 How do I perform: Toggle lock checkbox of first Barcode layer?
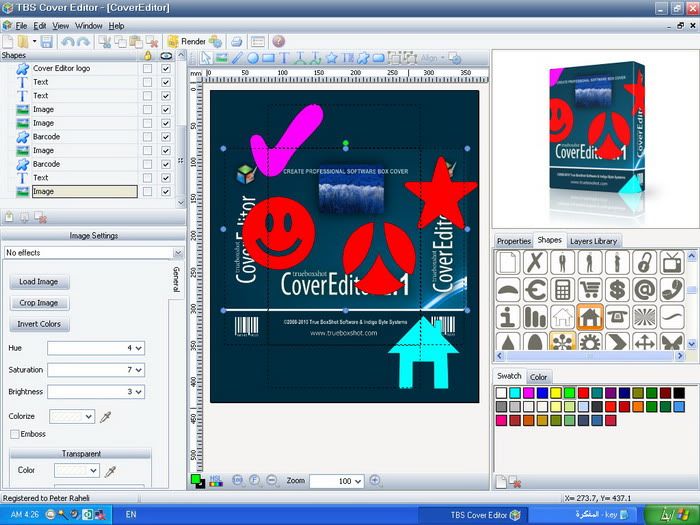click(147, 137)
